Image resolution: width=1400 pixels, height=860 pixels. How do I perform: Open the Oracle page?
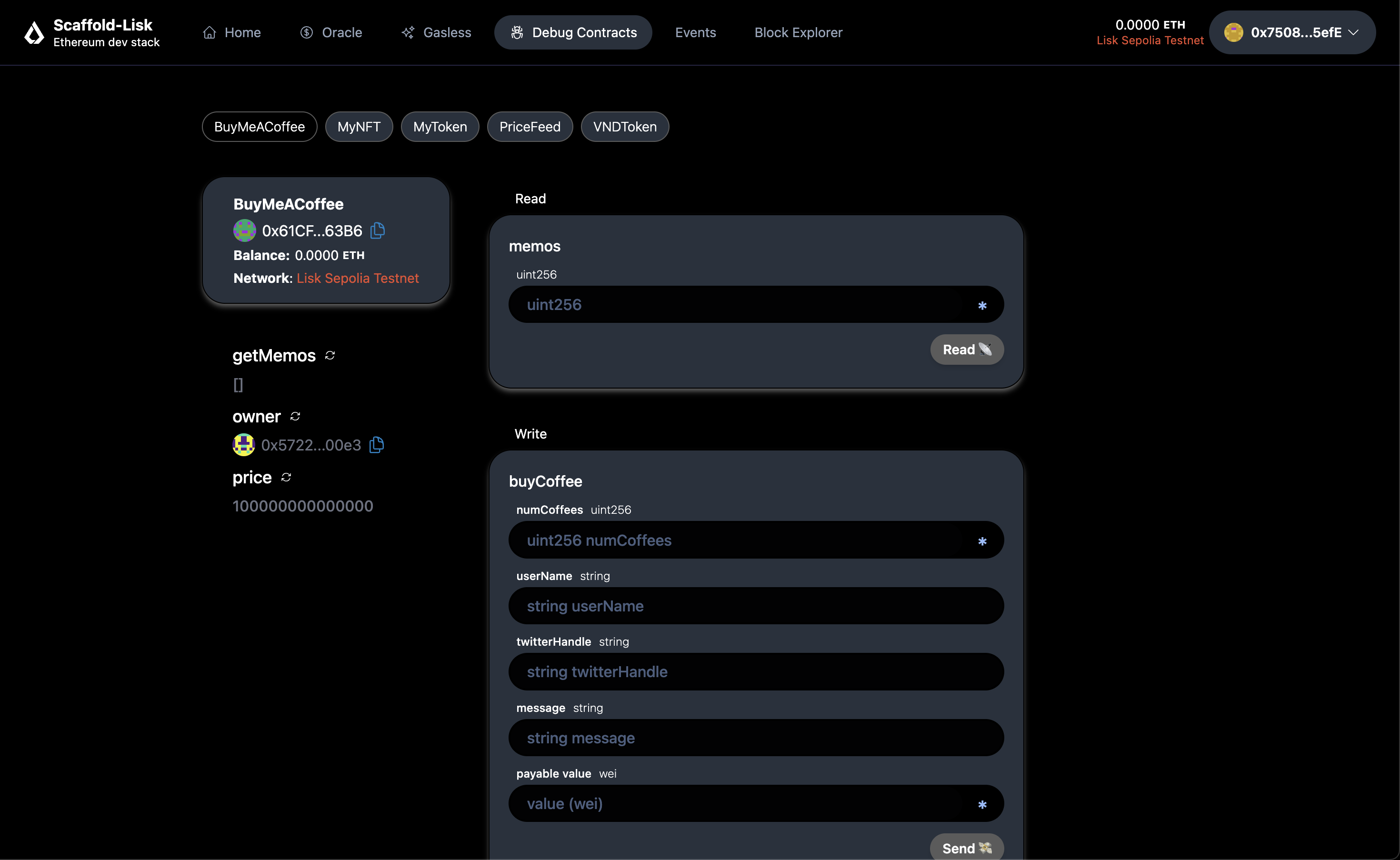[x=331, y=32]
